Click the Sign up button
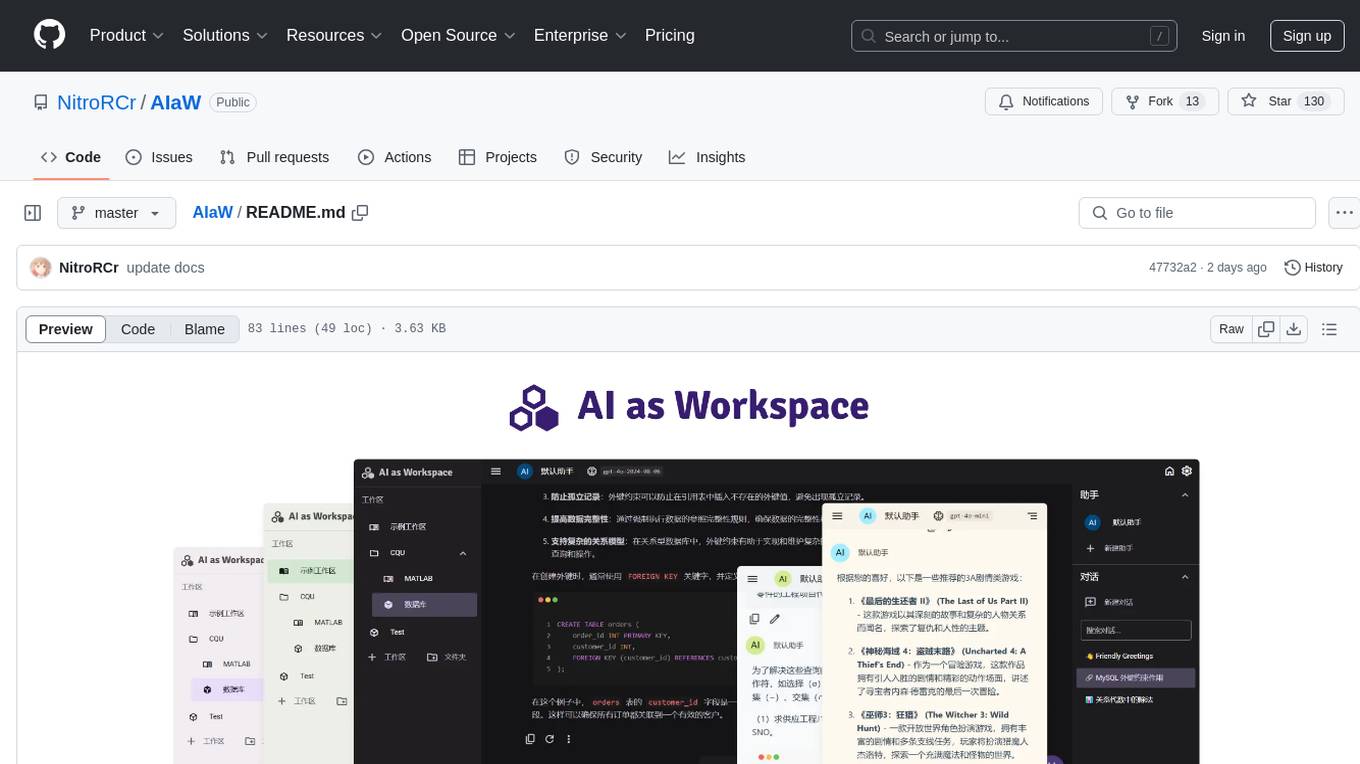The image size is (1360, 764). pyautogui.click(x=1307, y=36)
